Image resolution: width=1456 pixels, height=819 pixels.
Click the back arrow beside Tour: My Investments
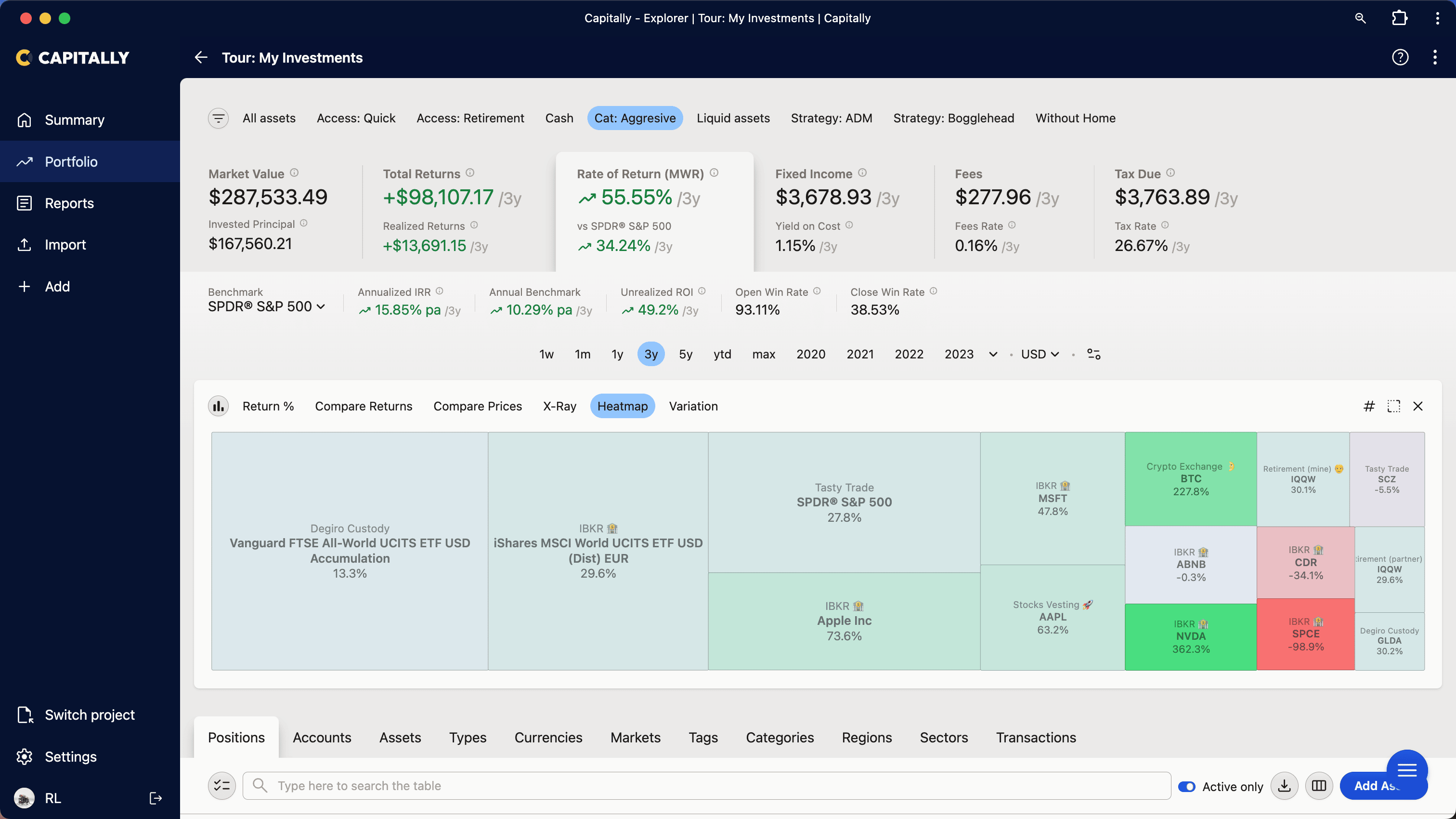(x=201, y=58)
